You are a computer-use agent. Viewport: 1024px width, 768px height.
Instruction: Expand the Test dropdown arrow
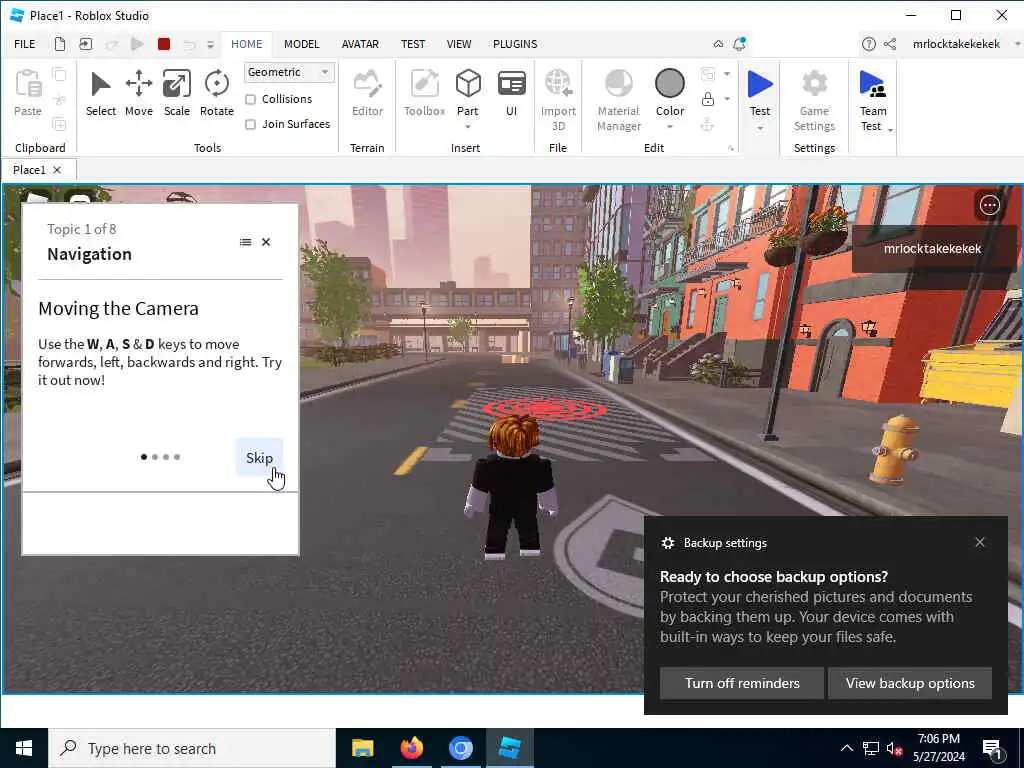760,127
